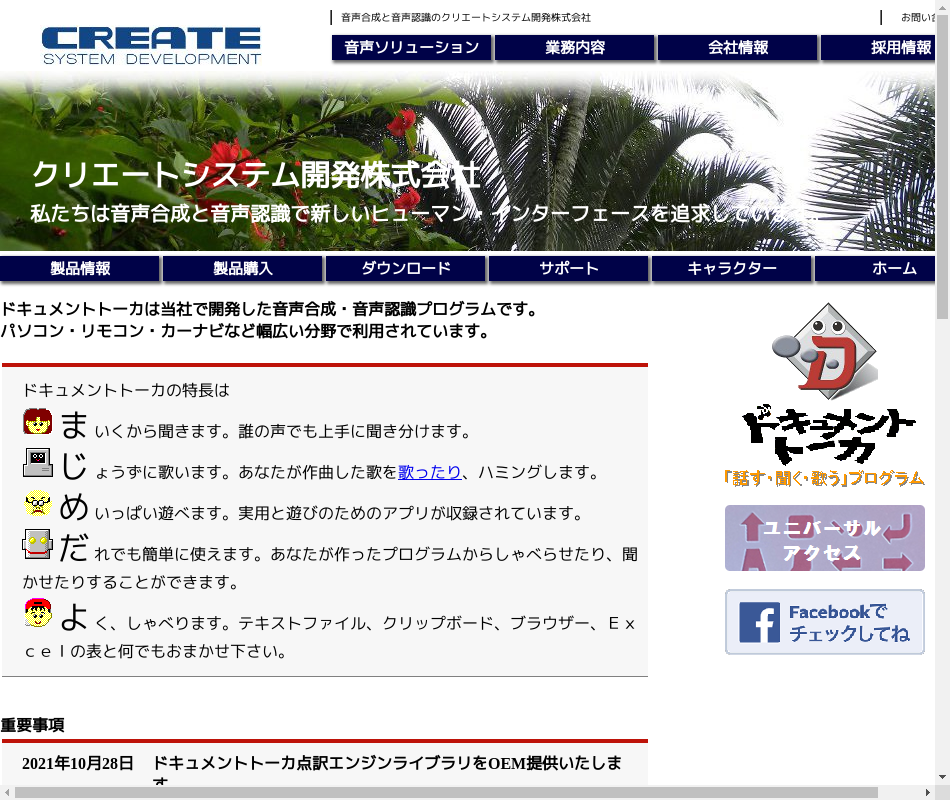Viewport: 950px width, 800px height.
Task: Go to the キャラクター page
Action: click(x=732, y=269)
